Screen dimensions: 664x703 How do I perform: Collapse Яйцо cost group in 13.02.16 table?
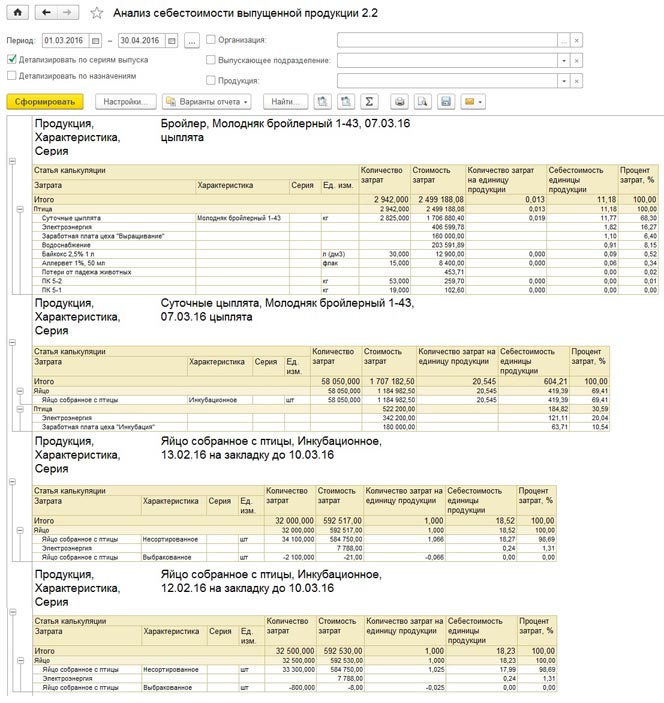pyautogui.click(x=20, y=530)
